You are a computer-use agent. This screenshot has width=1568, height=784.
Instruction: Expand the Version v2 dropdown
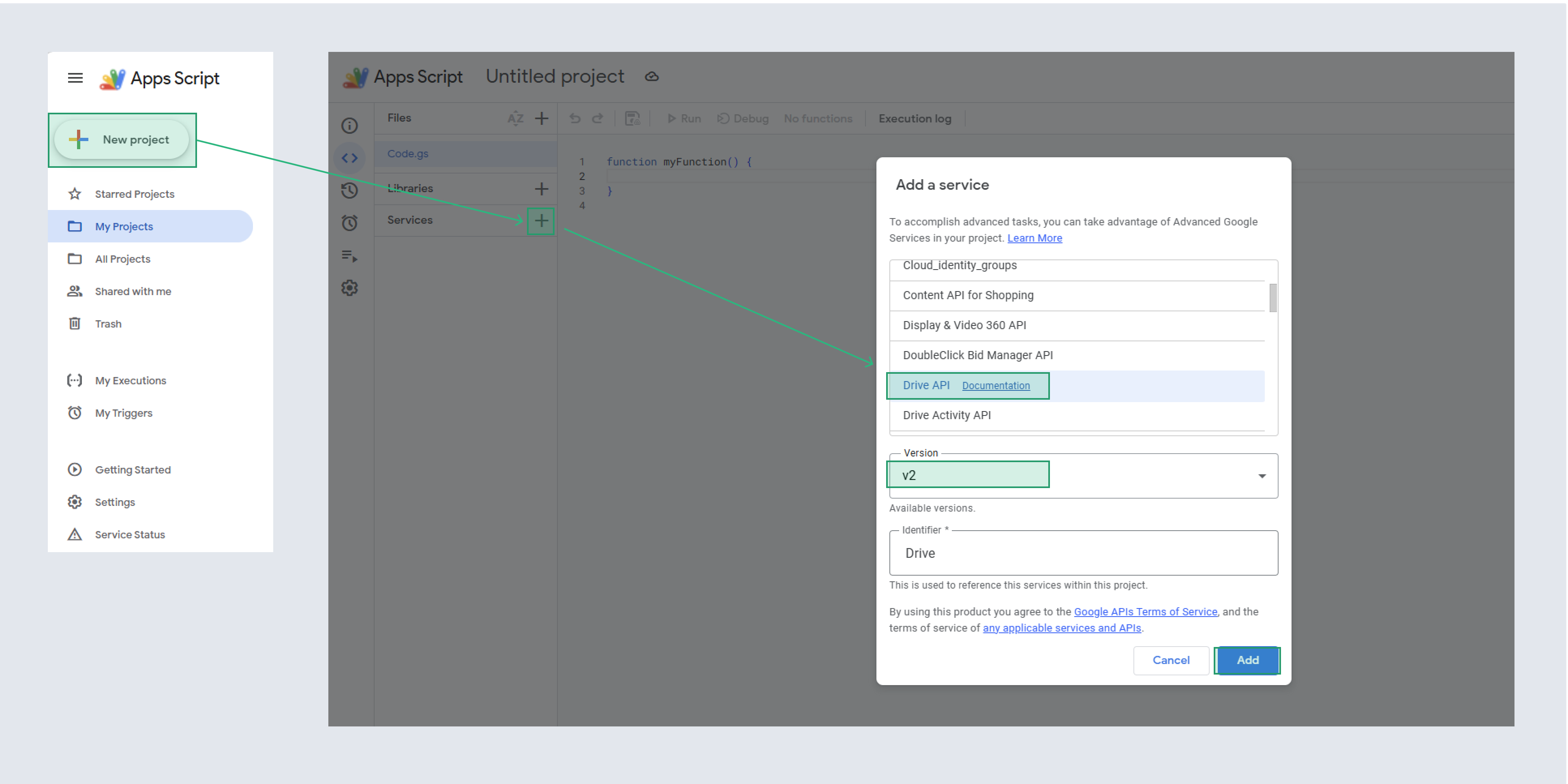pos(1261,476)
